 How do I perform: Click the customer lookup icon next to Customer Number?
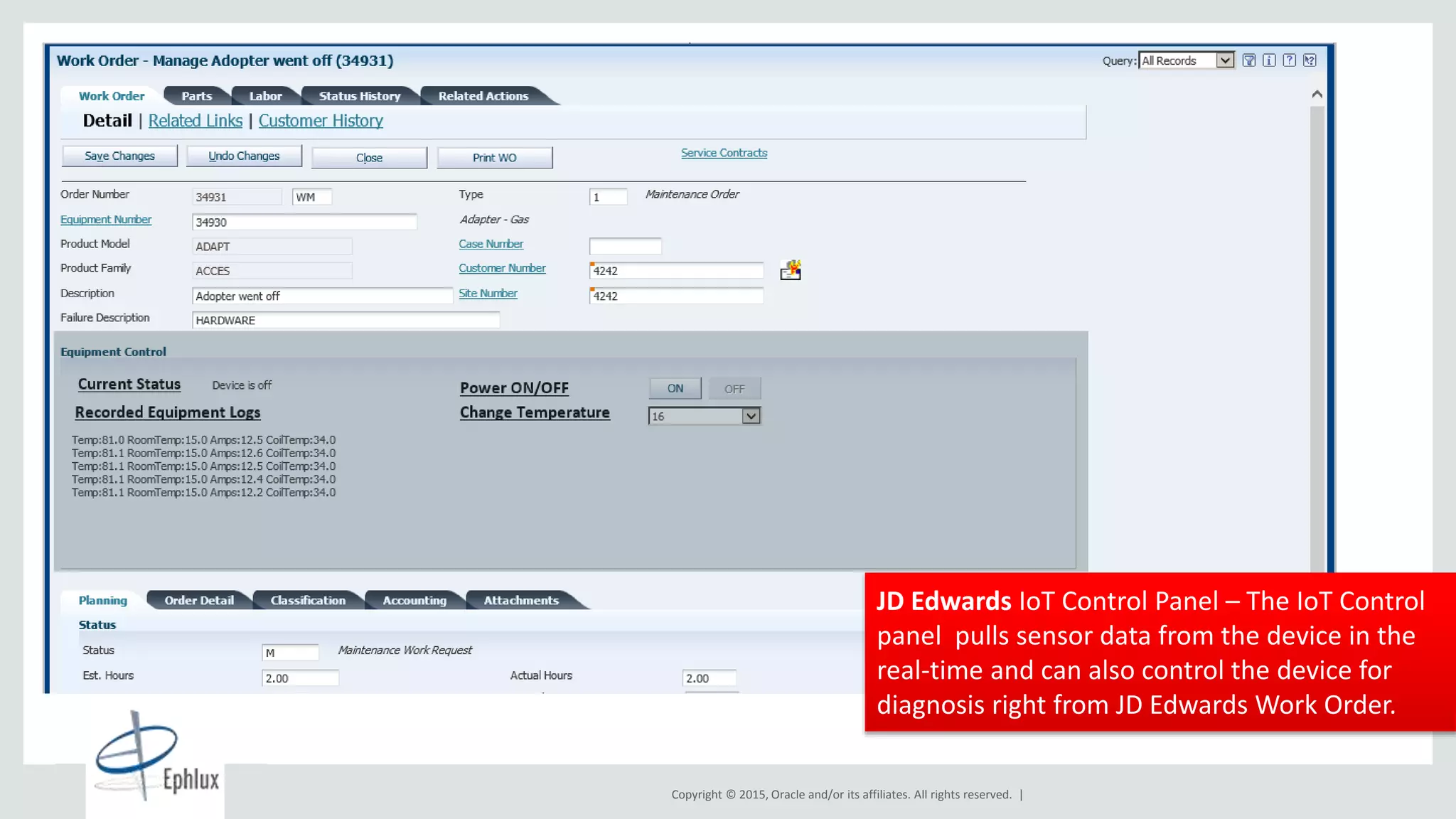[791, 270]
